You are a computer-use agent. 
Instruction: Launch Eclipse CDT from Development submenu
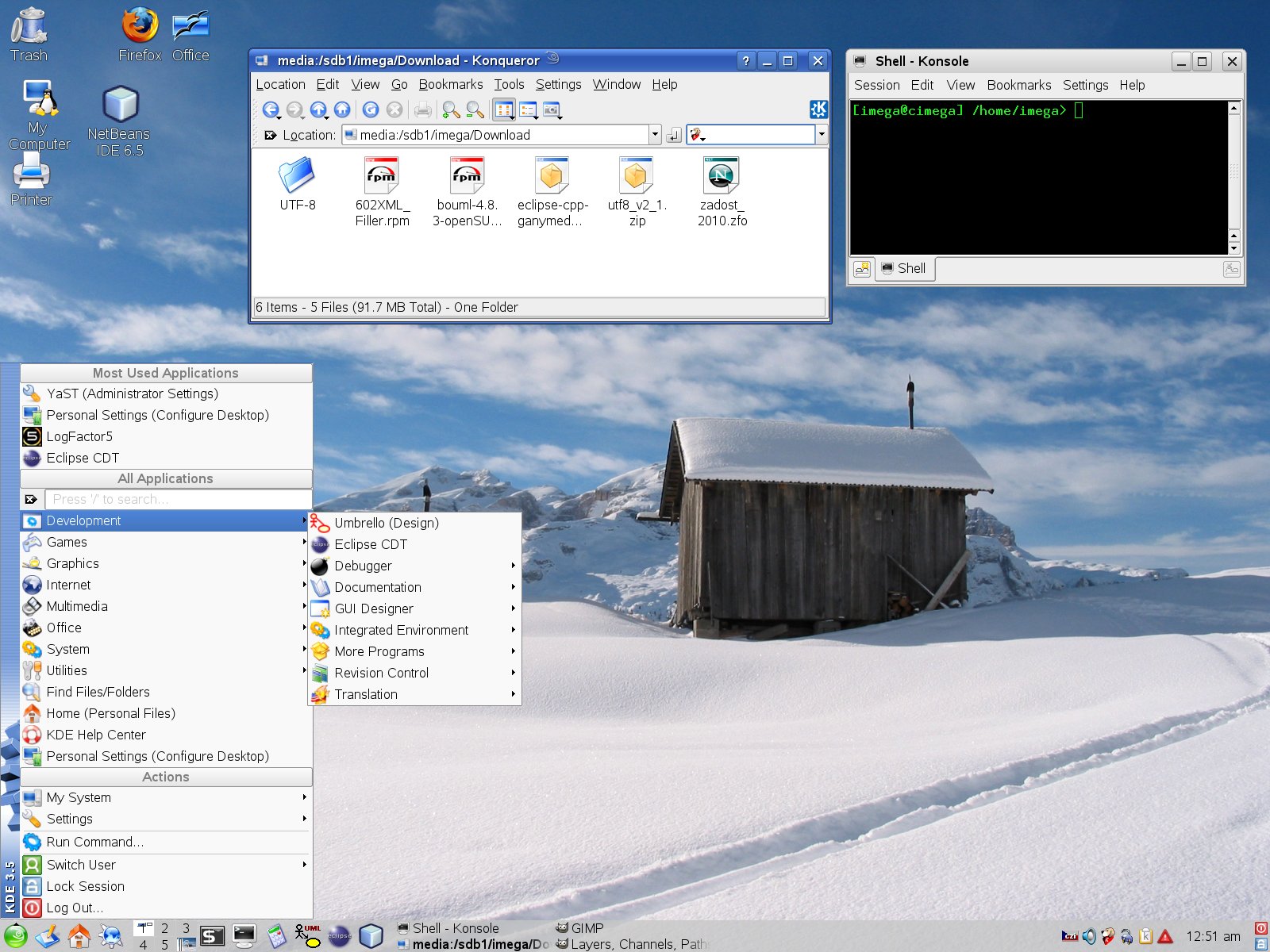click(x=414, y=544)
